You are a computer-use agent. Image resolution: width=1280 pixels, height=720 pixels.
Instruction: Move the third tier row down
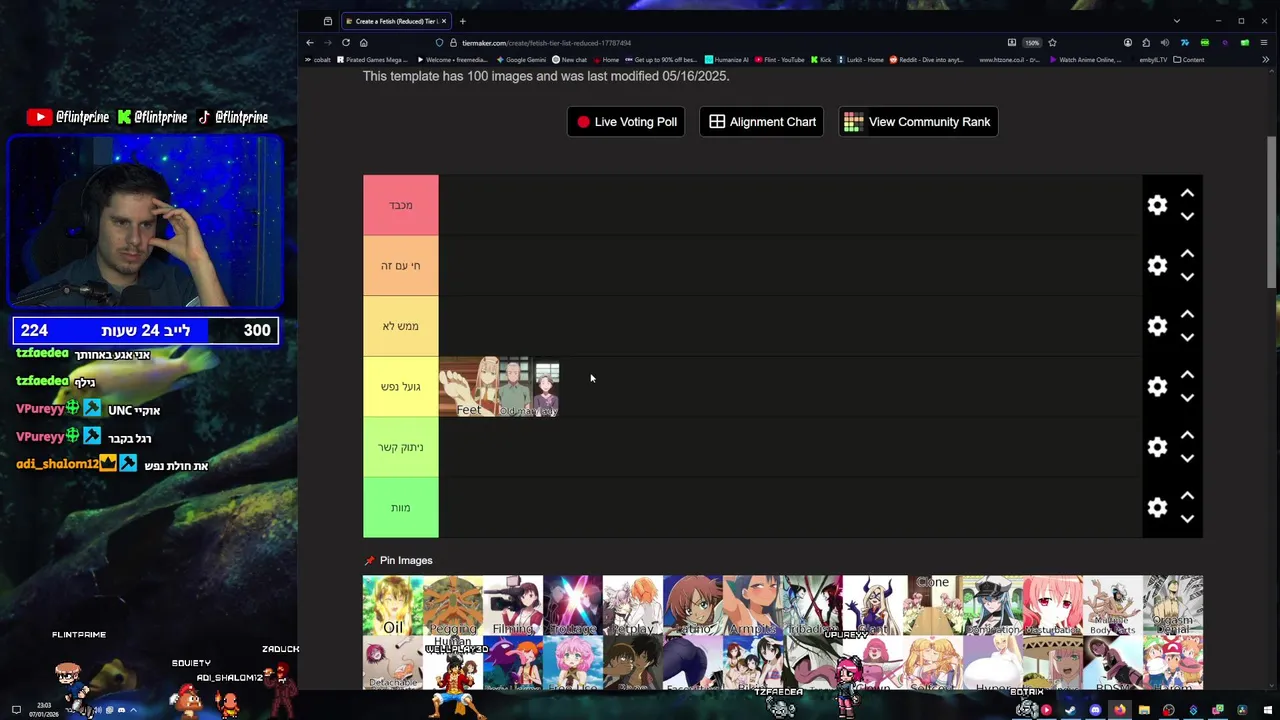[x=1187, y=337]
